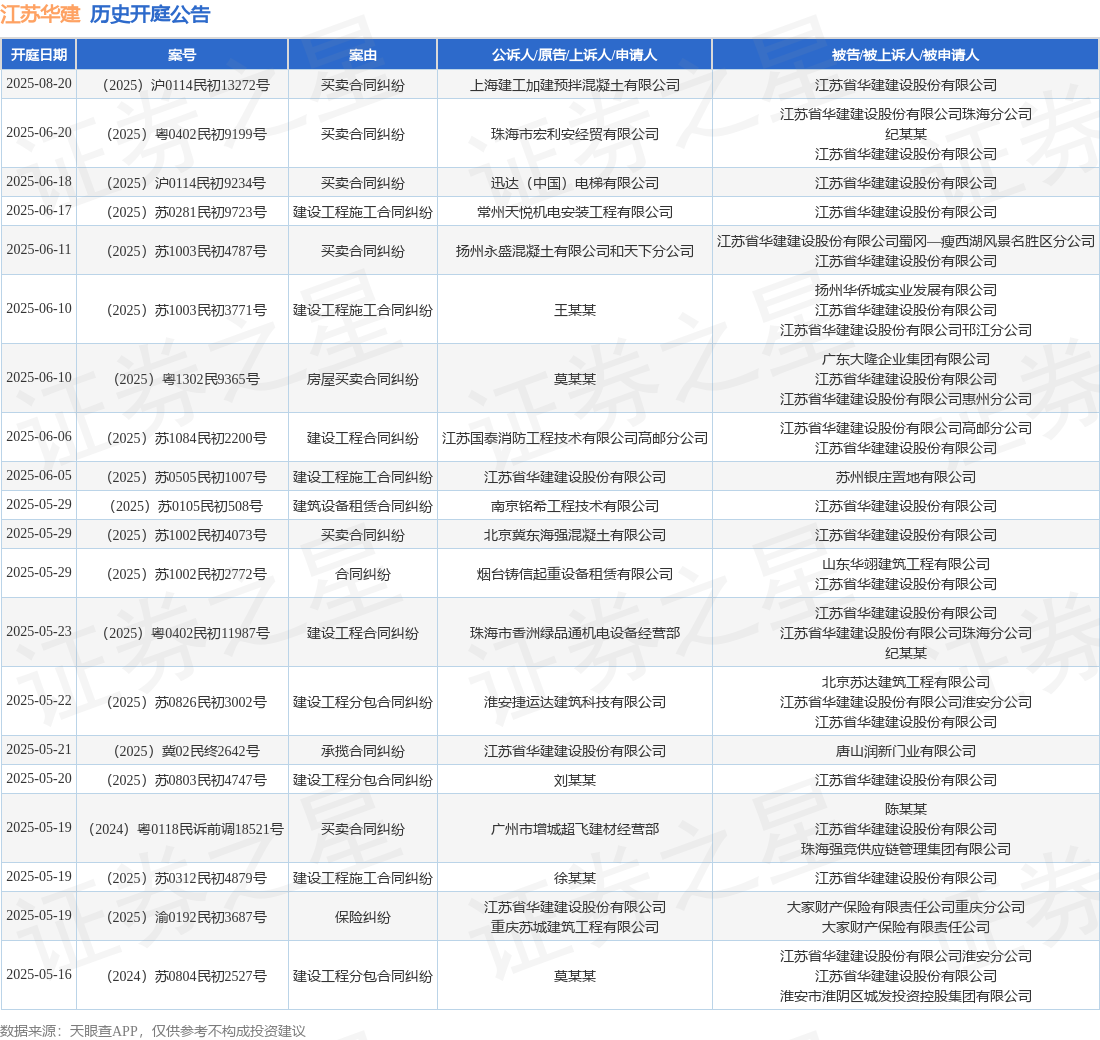Click defendant 苏州银庄置地有限公司

906,477
